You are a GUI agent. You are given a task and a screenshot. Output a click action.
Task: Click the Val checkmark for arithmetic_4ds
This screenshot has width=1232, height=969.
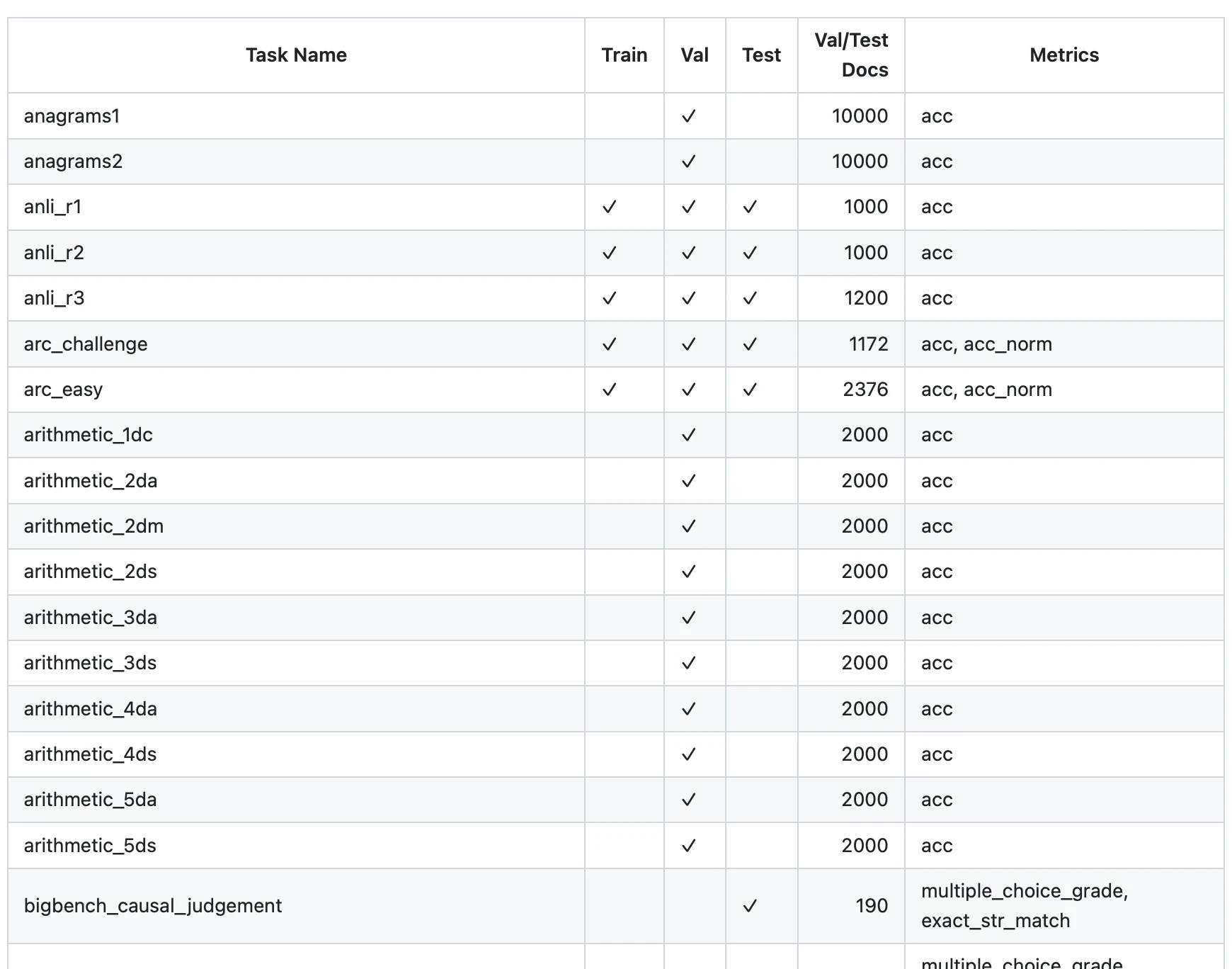pyautogui.click(x=688, y=754)
